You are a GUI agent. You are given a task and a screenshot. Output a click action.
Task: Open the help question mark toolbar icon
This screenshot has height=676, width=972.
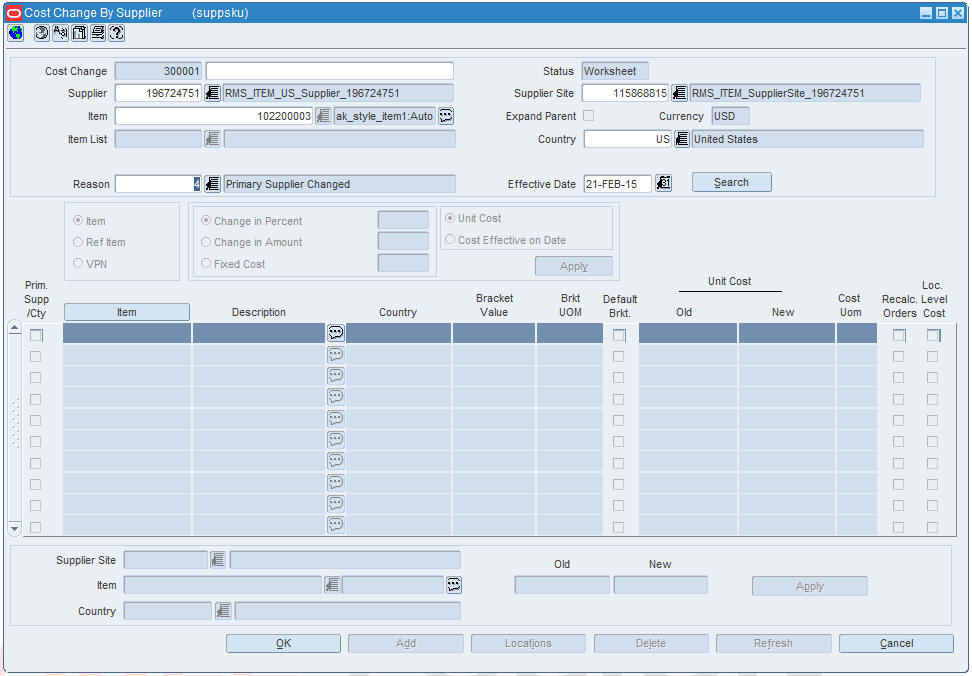coord(117,33)
